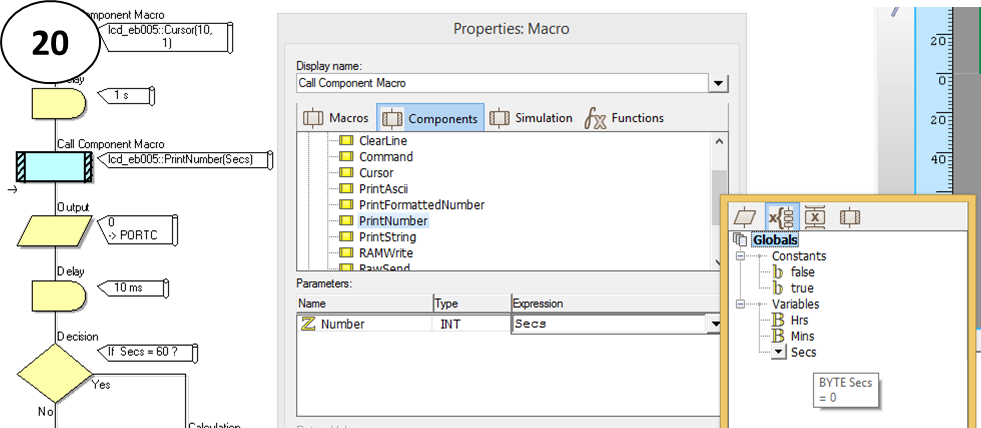Click the variables icon in popup toolbar
This screenshot has width=981, height=428.
pos(779,216)
